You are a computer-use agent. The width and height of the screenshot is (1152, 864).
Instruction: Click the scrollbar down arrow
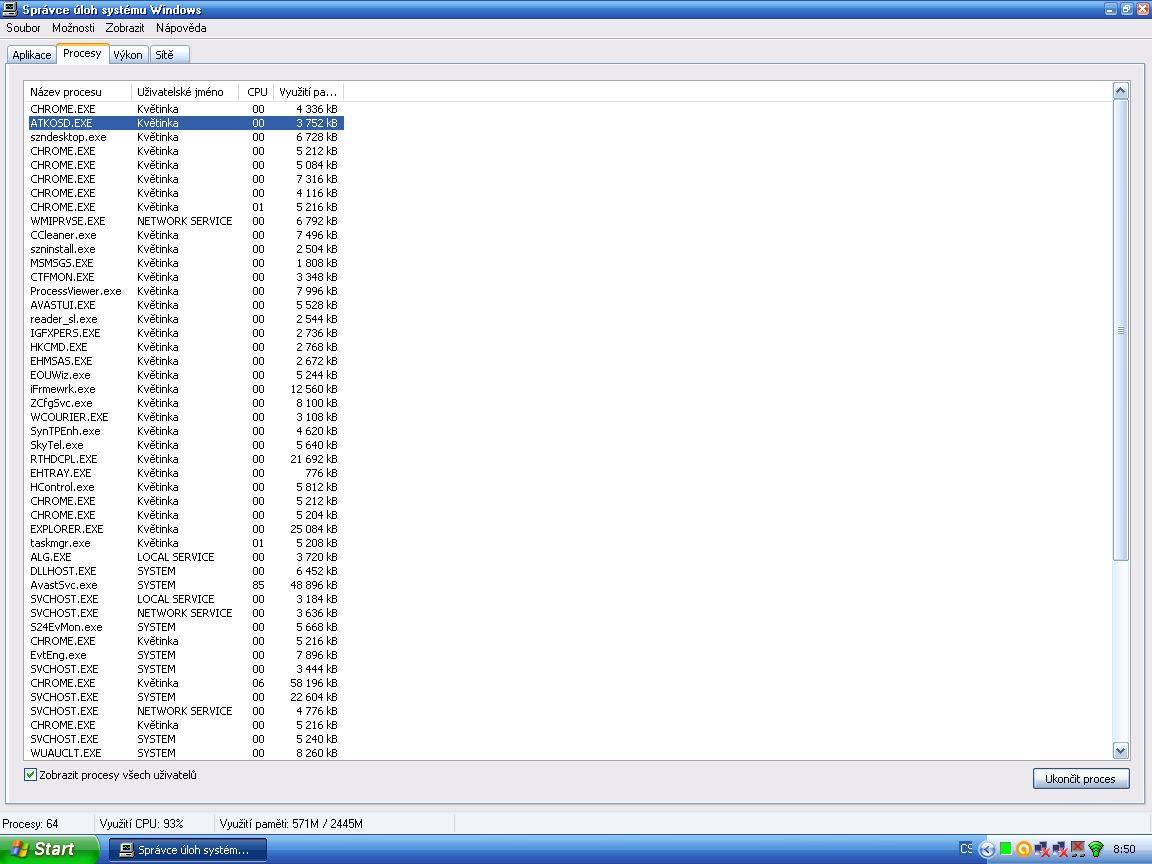tap(1120, 750)
